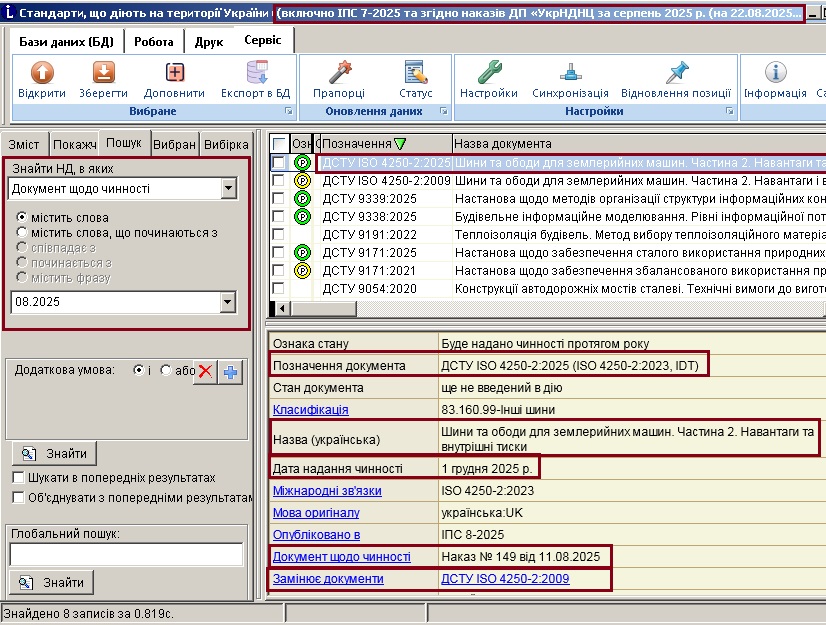Expand the Документ щодо чинності dropdown
826x625 pixels.
229,189
